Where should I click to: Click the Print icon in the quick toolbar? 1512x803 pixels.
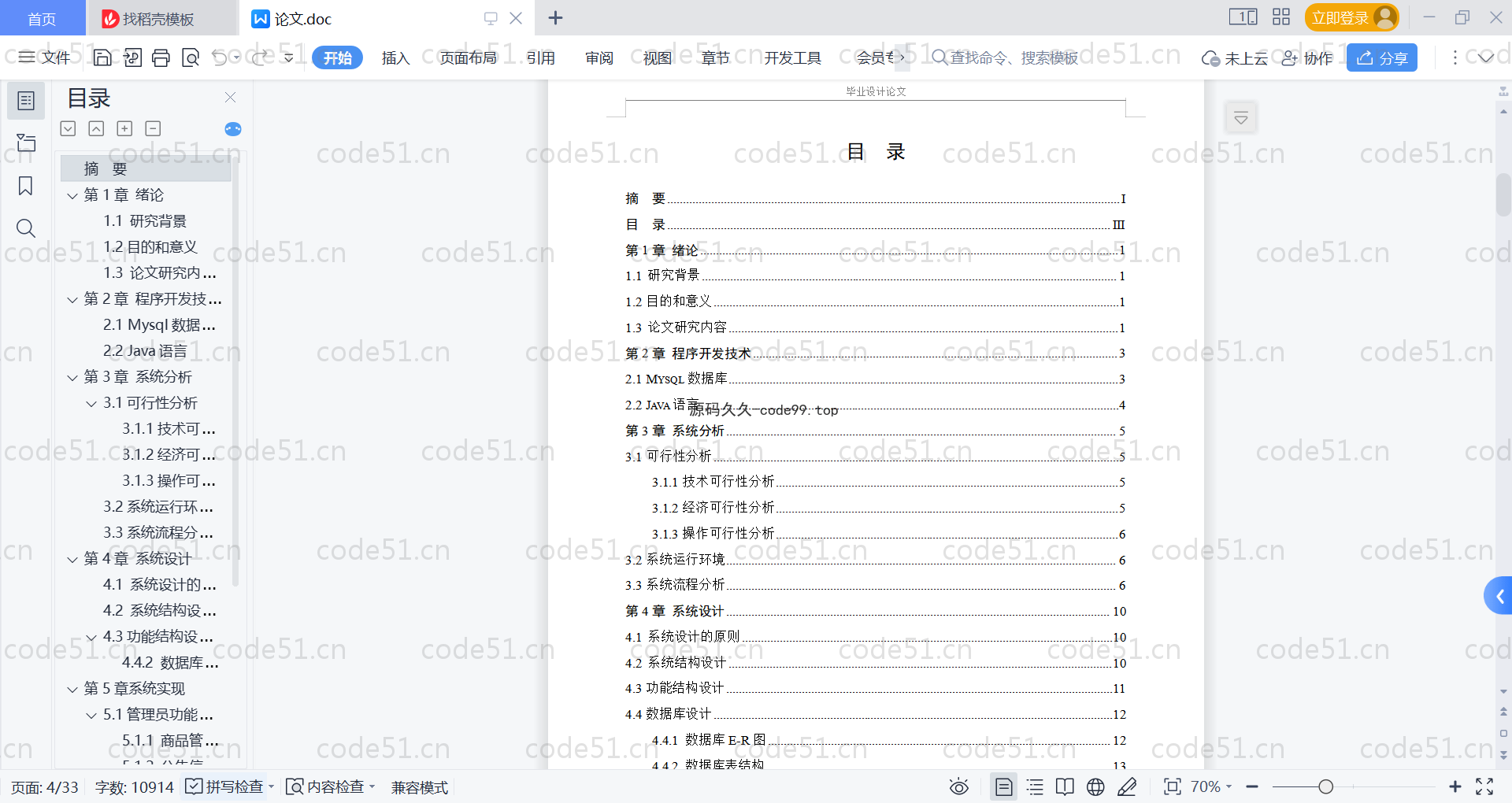pyautogui.click(x=161, y=57)
